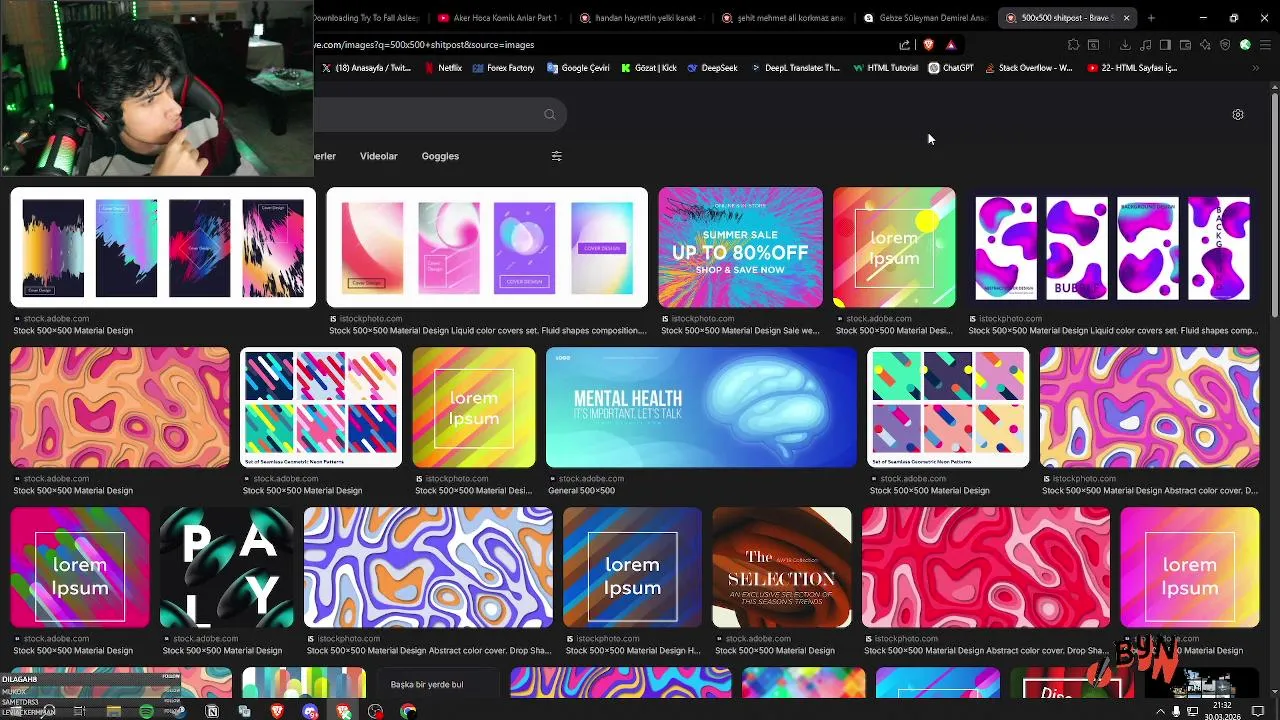
Task: Open Mental Health brain banner image
Action: click(x=701, y=407)
